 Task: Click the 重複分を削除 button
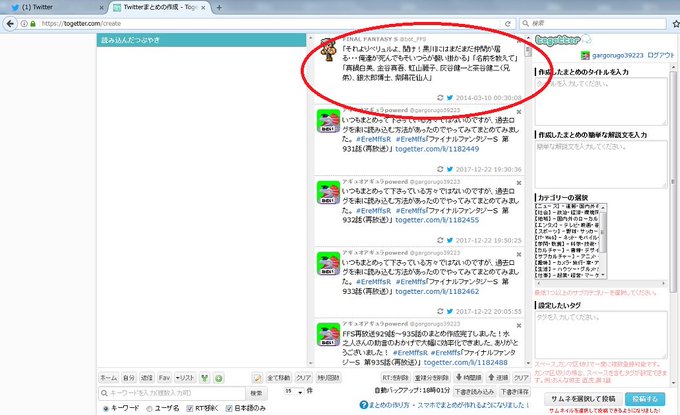click(x=432, y=378)
